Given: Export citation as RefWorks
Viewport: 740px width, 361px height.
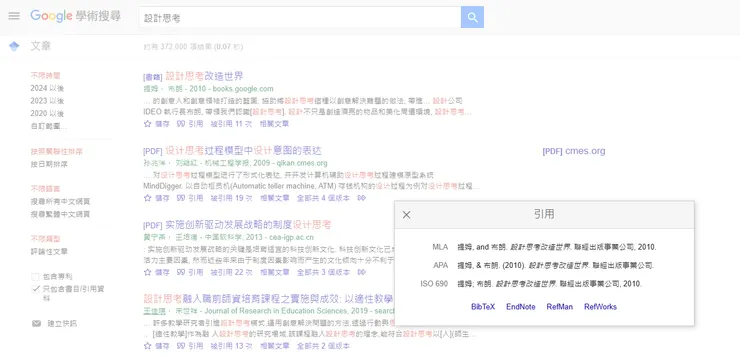Looking at the screenshot, I should click(x=600, y=307).
